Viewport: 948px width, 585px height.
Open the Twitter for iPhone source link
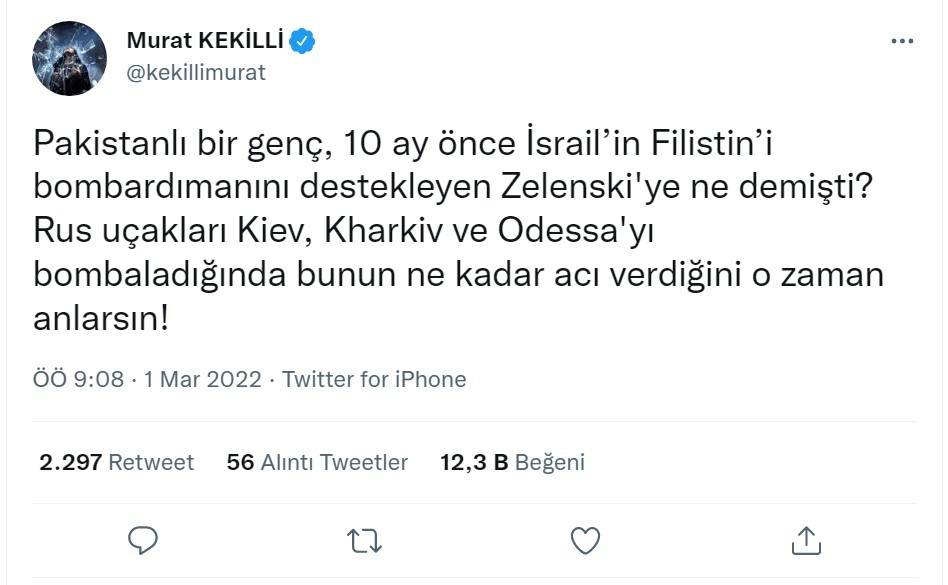coord(374,380)
